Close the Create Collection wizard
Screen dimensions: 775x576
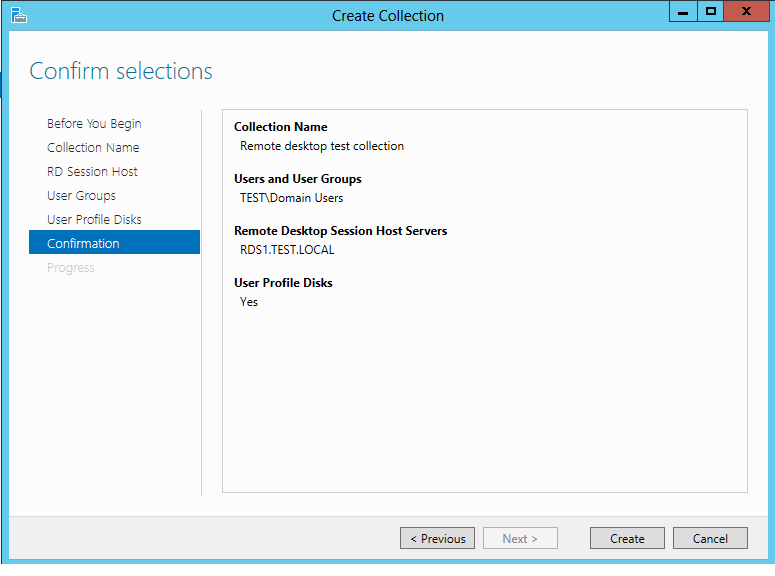pos(746,11)
